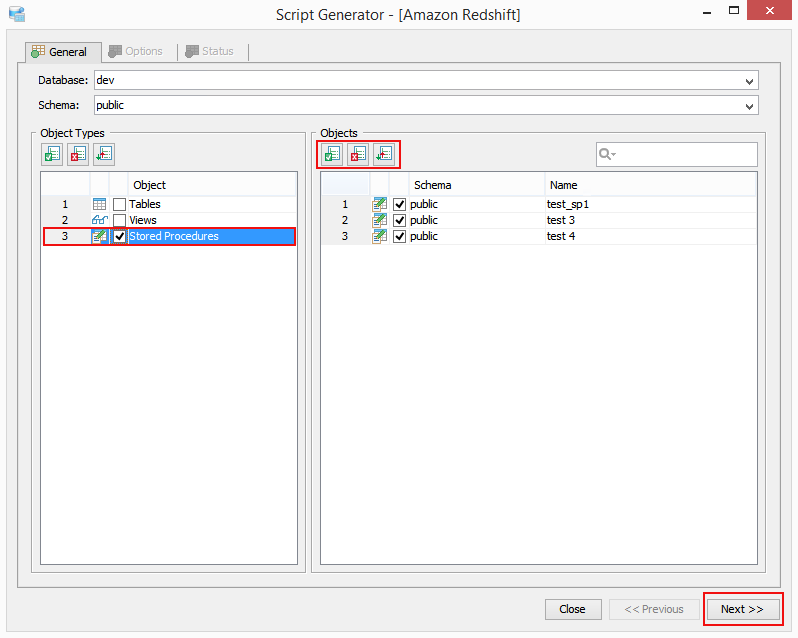
Task: Click Invert Selection icon in Object Types panel
Action: pos(104,154)
